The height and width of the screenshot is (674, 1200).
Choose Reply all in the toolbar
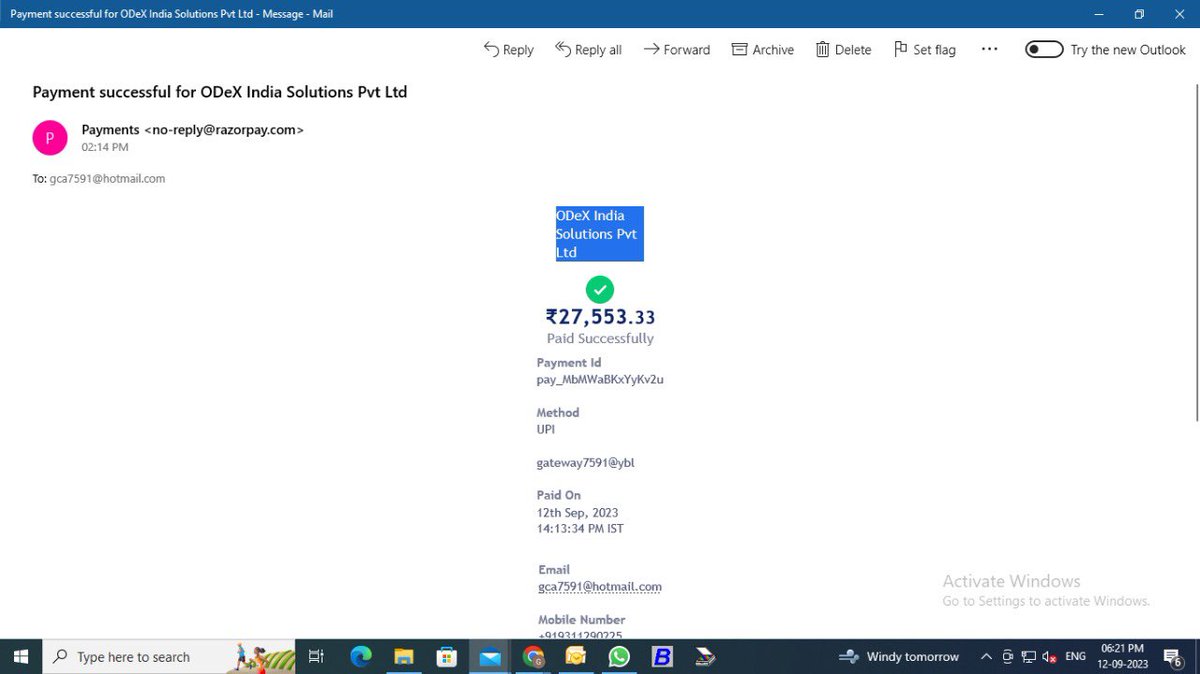click(x=588, y=49)
